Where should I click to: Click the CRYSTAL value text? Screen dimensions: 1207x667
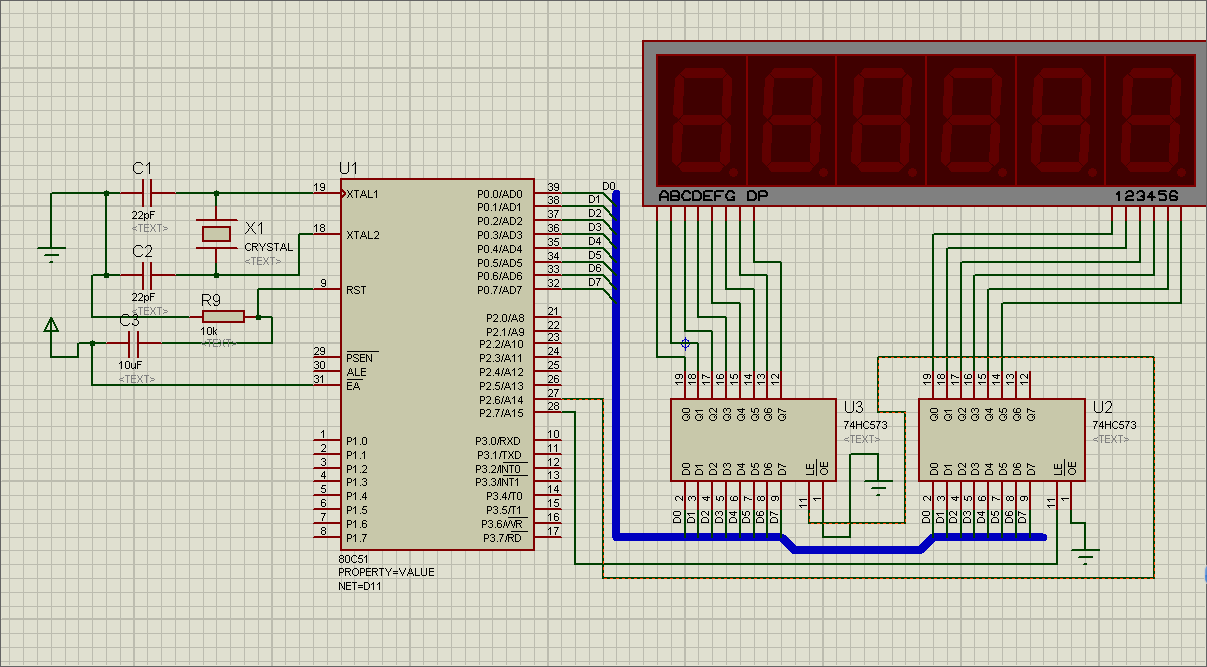(269, 247)
